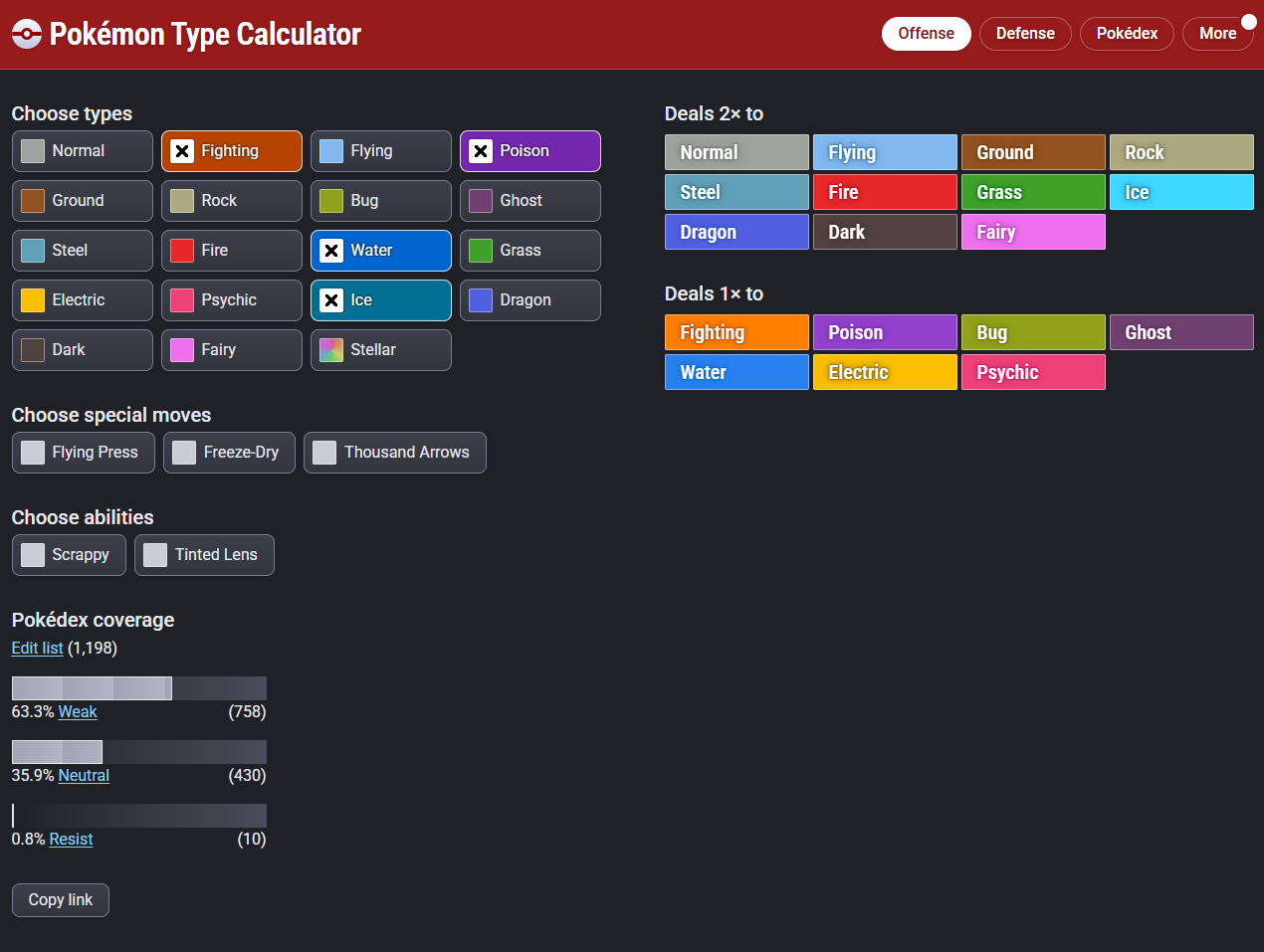1264x952 pixels.
Task: Open the More menu
Action: 1217,34
